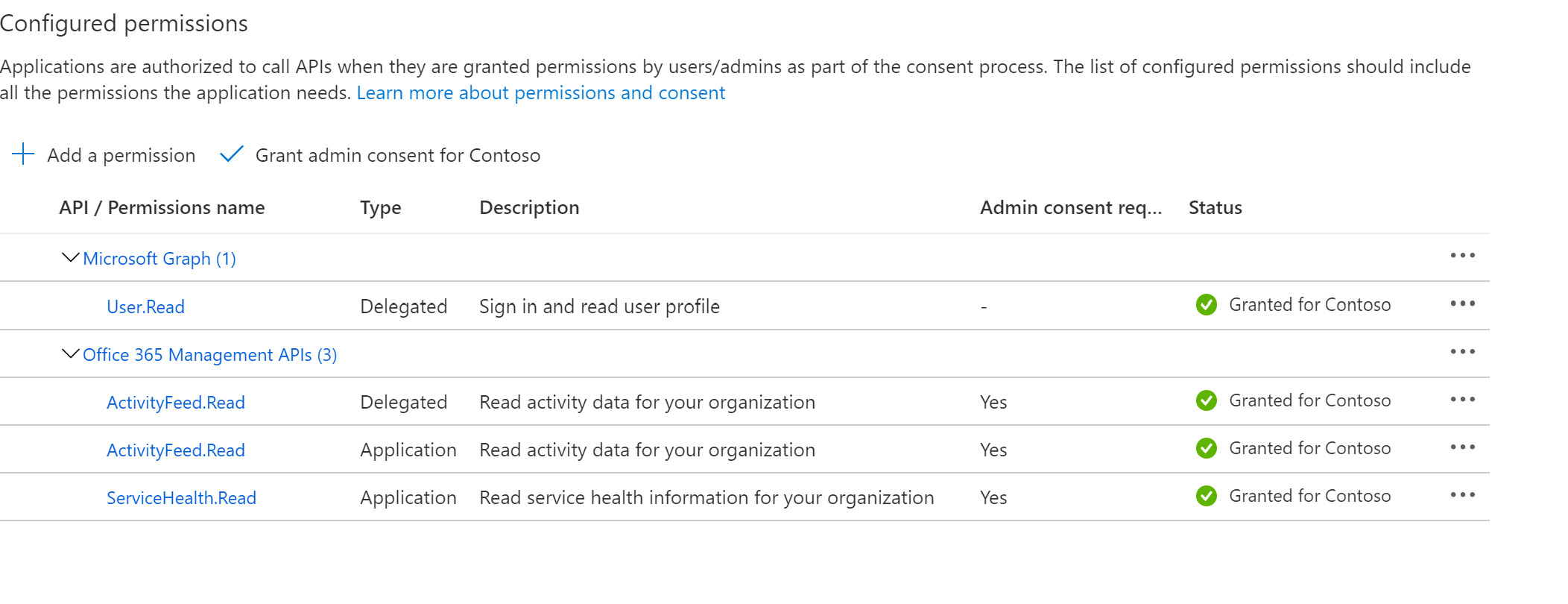Click Yes admin consent for application ActivityFeed.Read
This screenshot has width=1568, height=604.
pyautogui.click(x=993, y=450)
